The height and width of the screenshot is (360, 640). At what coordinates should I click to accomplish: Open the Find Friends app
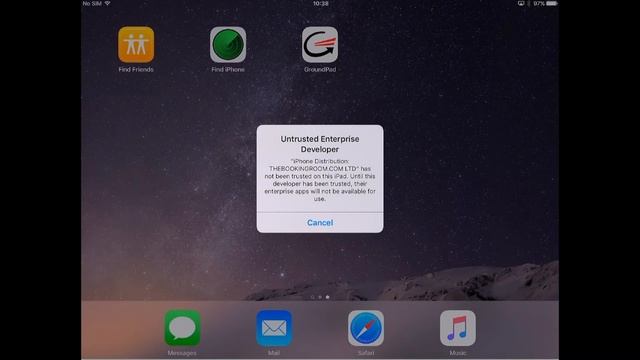pos(136,44)
